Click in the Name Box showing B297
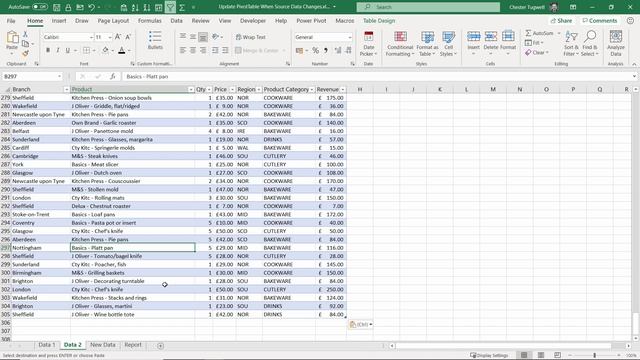Screen dimensions: 640x360 (x=32, y=76)
